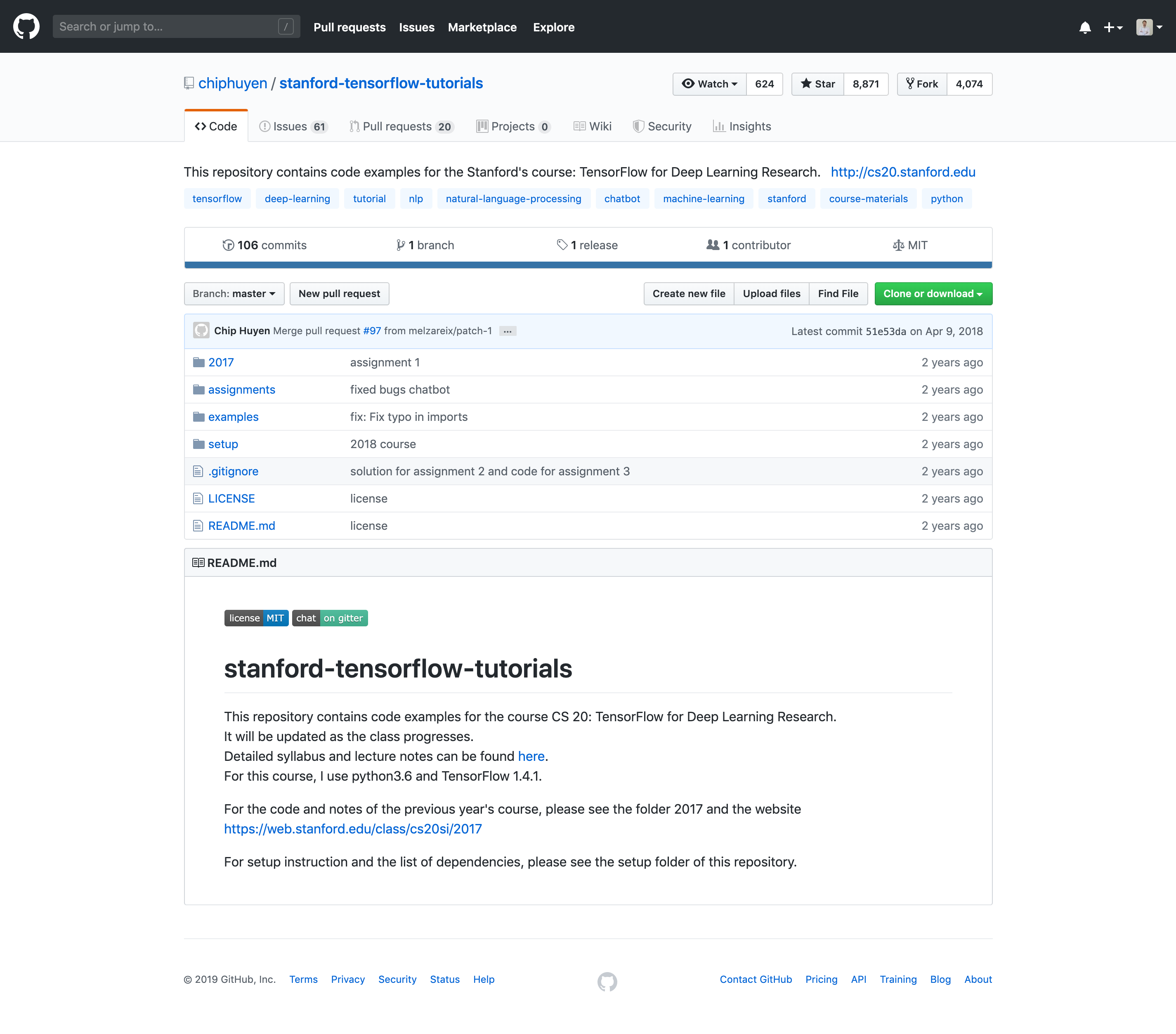Open the Clone or download dropdown
This screenshot has width=1176, height=1034.
point(933,293)
